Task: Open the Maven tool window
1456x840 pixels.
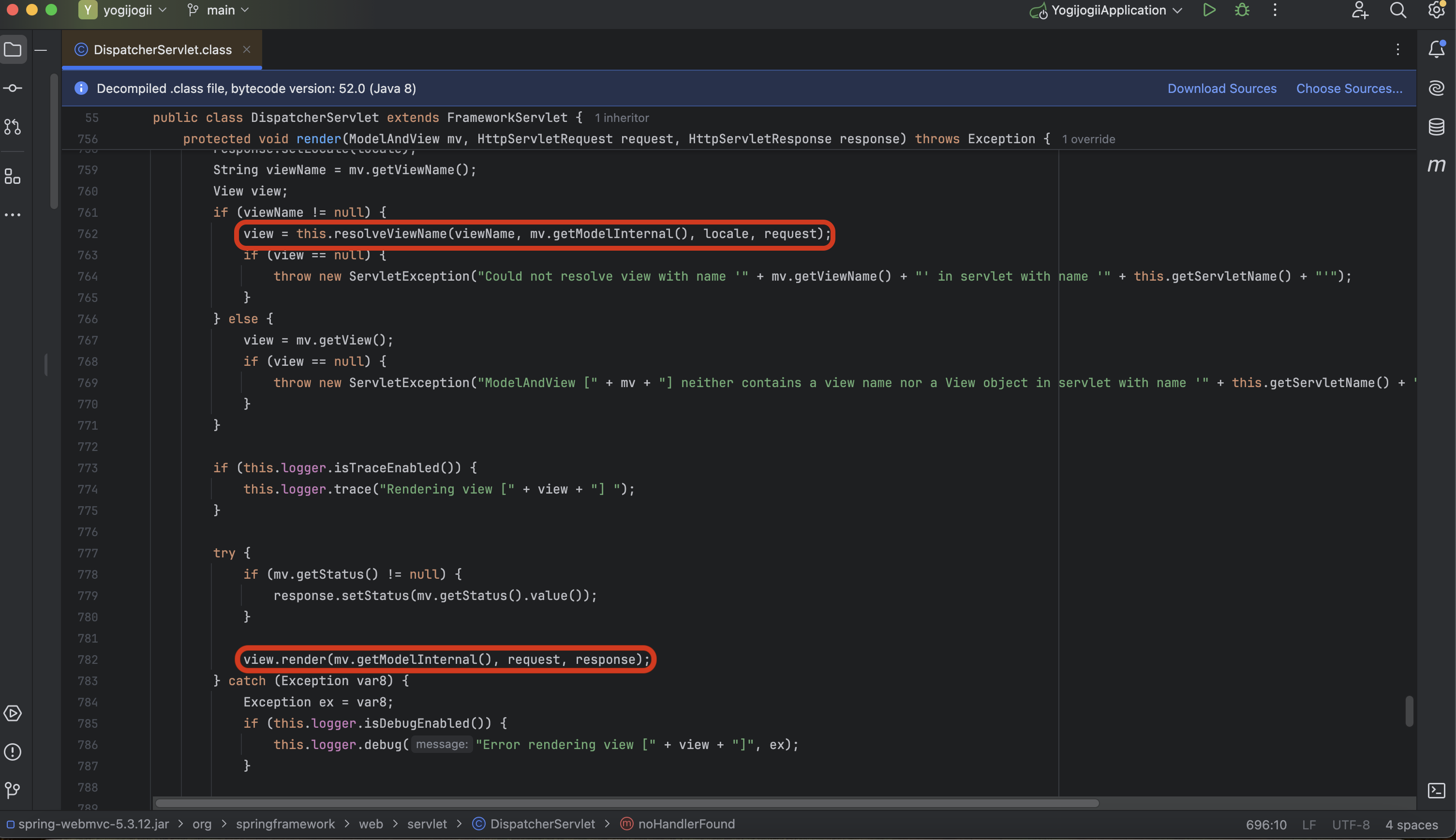Action: click(x=1436, y=165)
